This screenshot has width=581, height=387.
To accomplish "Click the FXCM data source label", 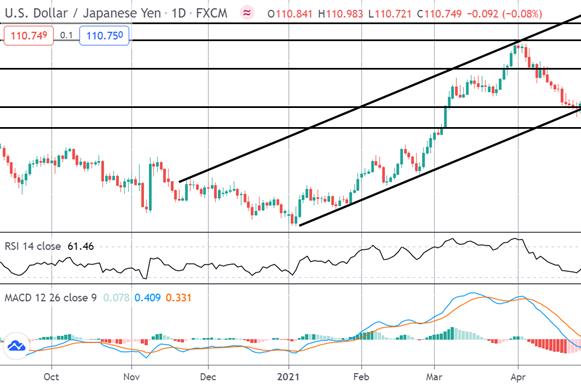I will (211, 13).
